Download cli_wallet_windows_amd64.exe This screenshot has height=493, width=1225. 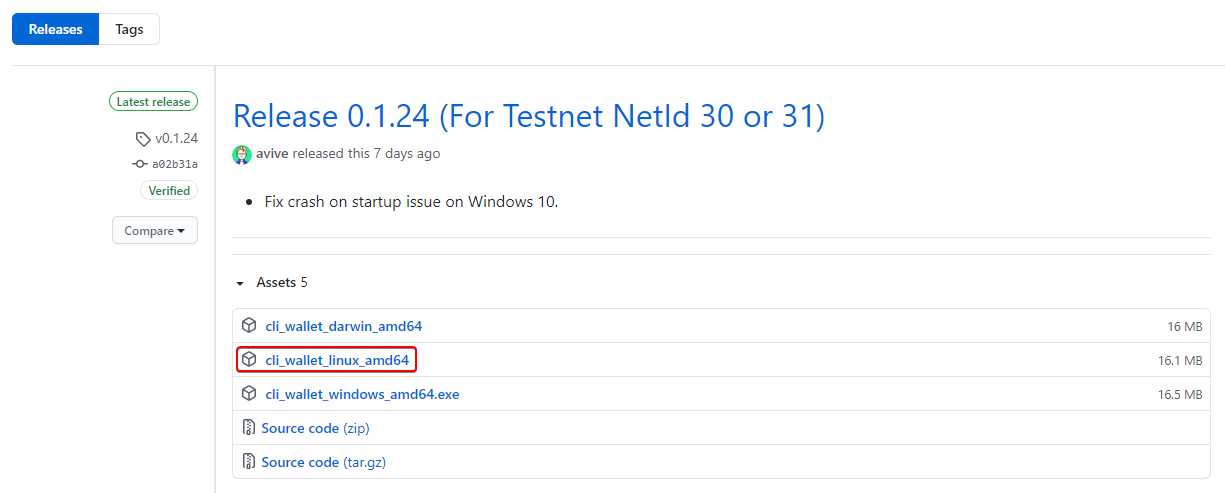pos(362,394)
